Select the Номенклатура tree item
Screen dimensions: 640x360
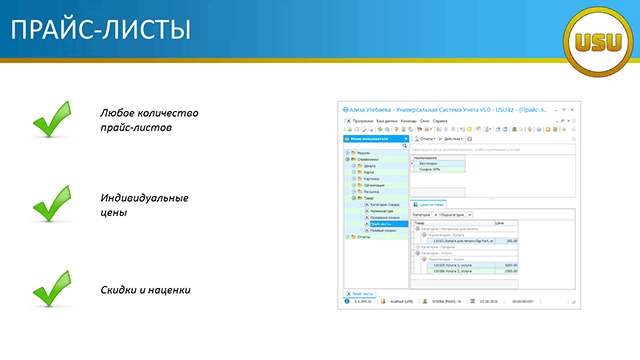(381, 211)
